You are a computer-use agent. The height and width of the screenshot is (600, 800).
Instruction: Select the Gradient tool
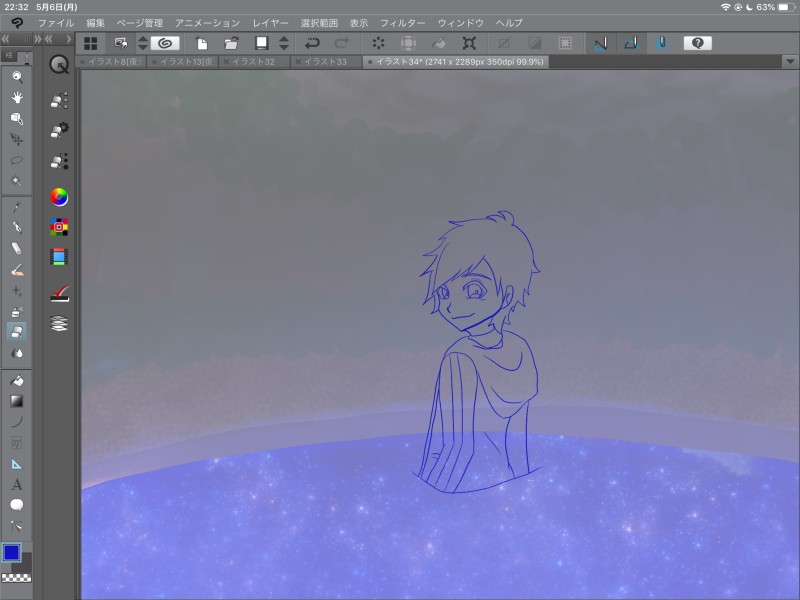(x=17, y=402)
